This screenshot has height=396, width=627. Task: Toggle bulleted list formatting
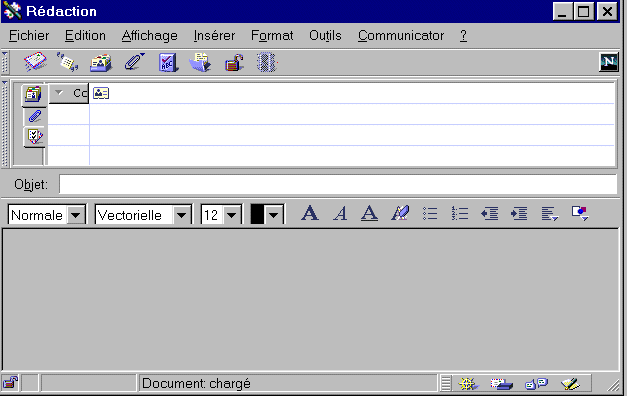(430, 213)
